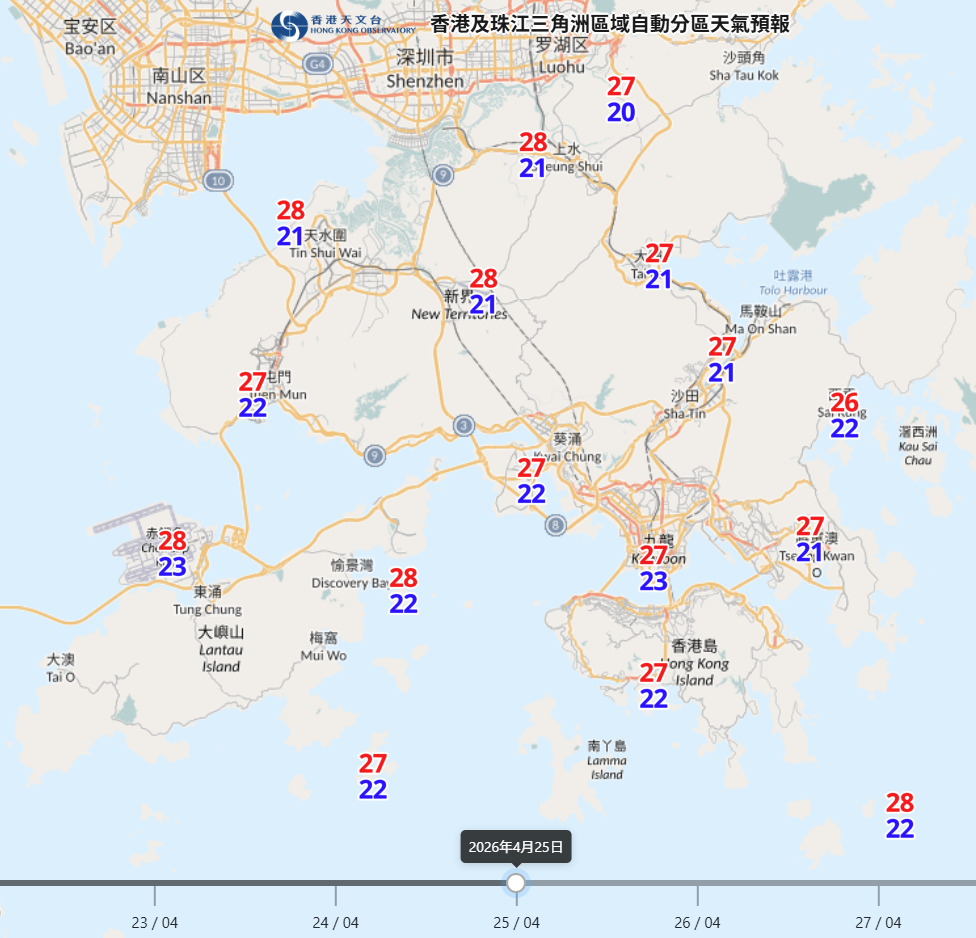The height and width of the screenshot is (938, 976).
Task: Click the G4 highway shield
Action: coord(317,64)
